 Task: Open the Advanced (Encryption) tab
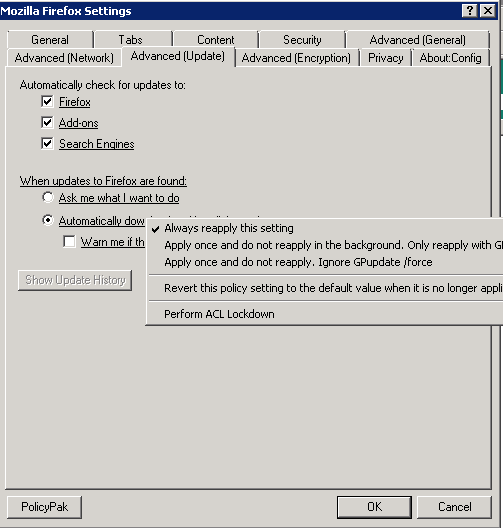point(296,58)
